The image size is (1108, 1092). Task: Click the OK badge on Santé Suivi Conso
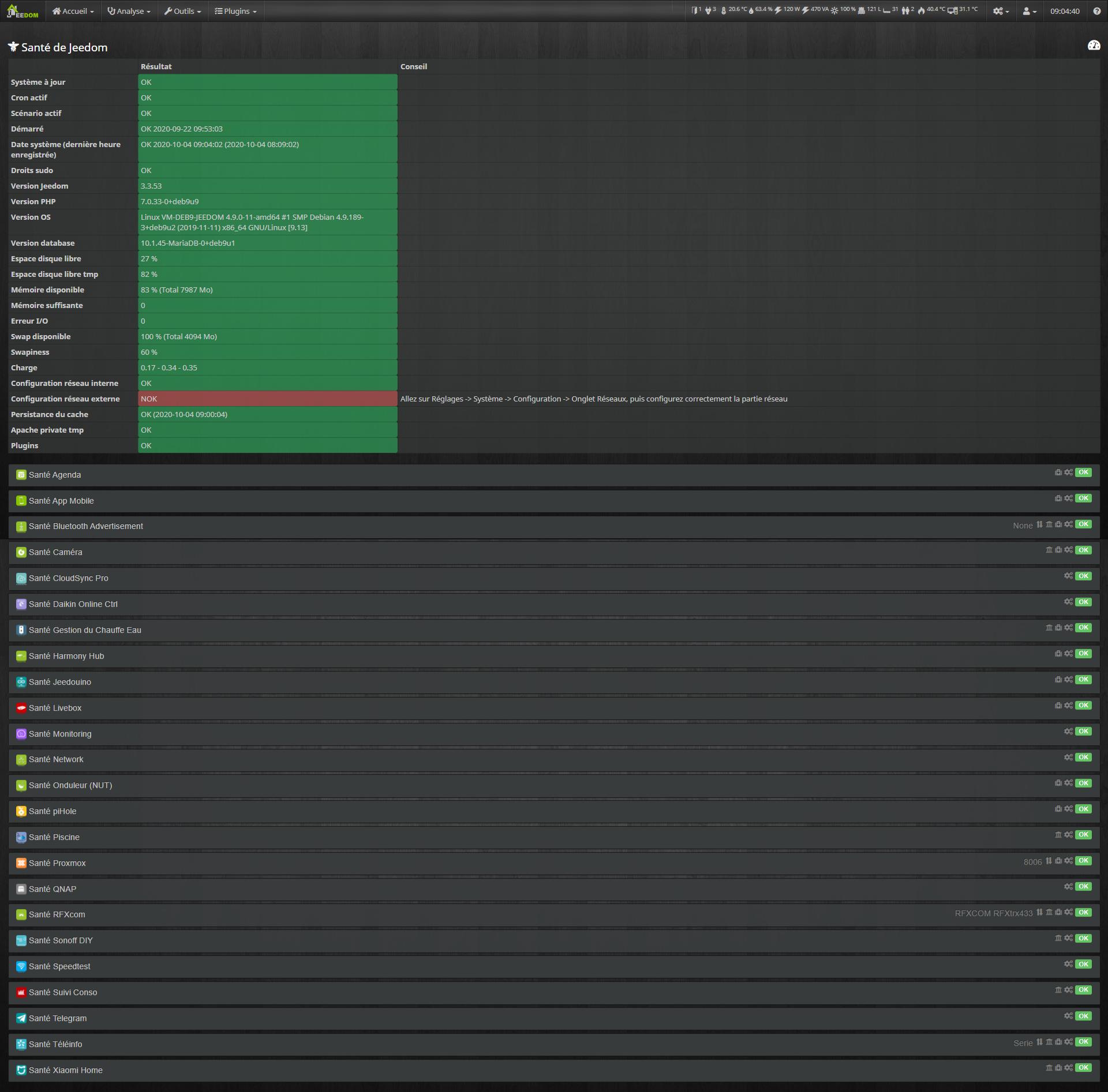tap(1083, 990)
